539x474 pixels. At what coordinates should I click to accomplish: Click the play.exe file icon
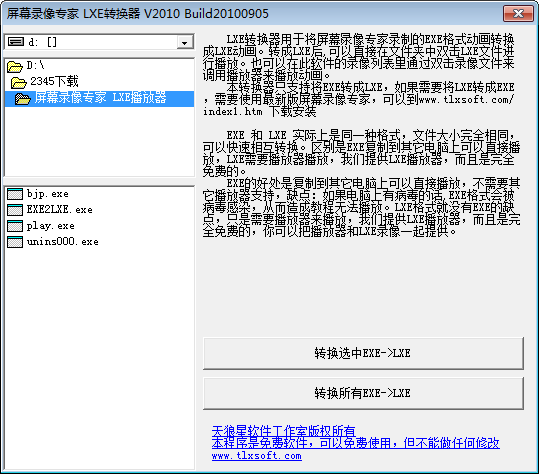[x=15, y=226]
